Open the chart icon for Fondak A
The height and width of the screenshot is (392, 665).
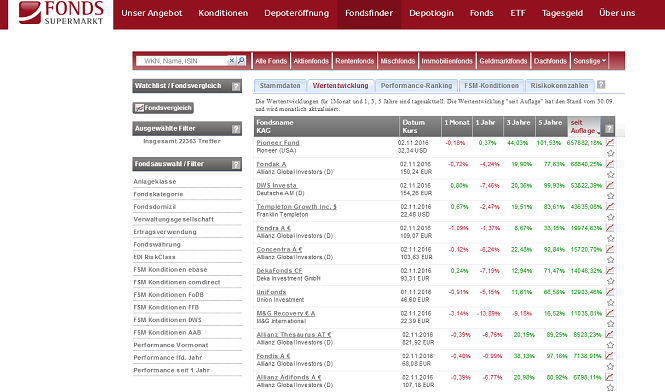(610, 163)
